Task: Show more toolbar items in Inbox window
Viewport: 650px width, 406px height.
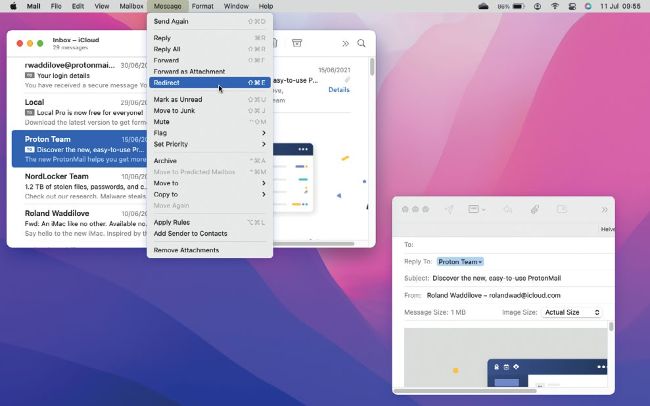Action: click(x=345, y=44)
